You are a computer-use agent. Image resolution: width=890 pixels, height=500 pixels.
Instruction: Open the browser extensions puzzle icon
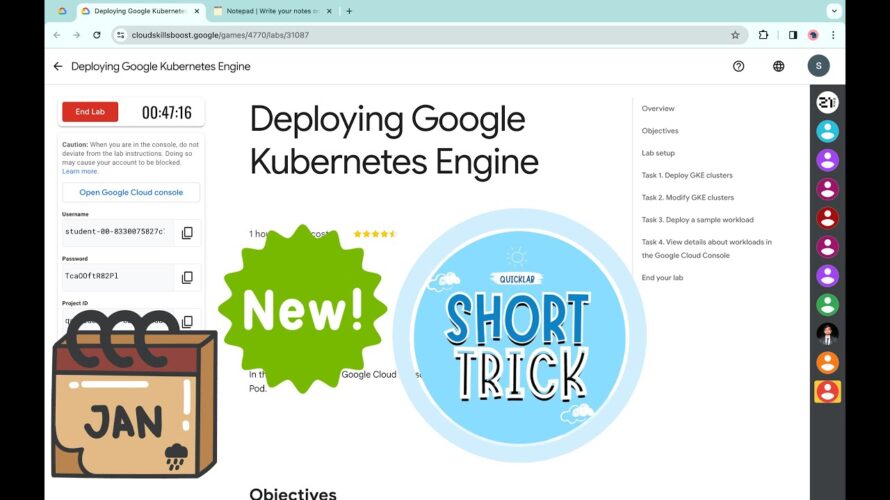coord(763,35)
